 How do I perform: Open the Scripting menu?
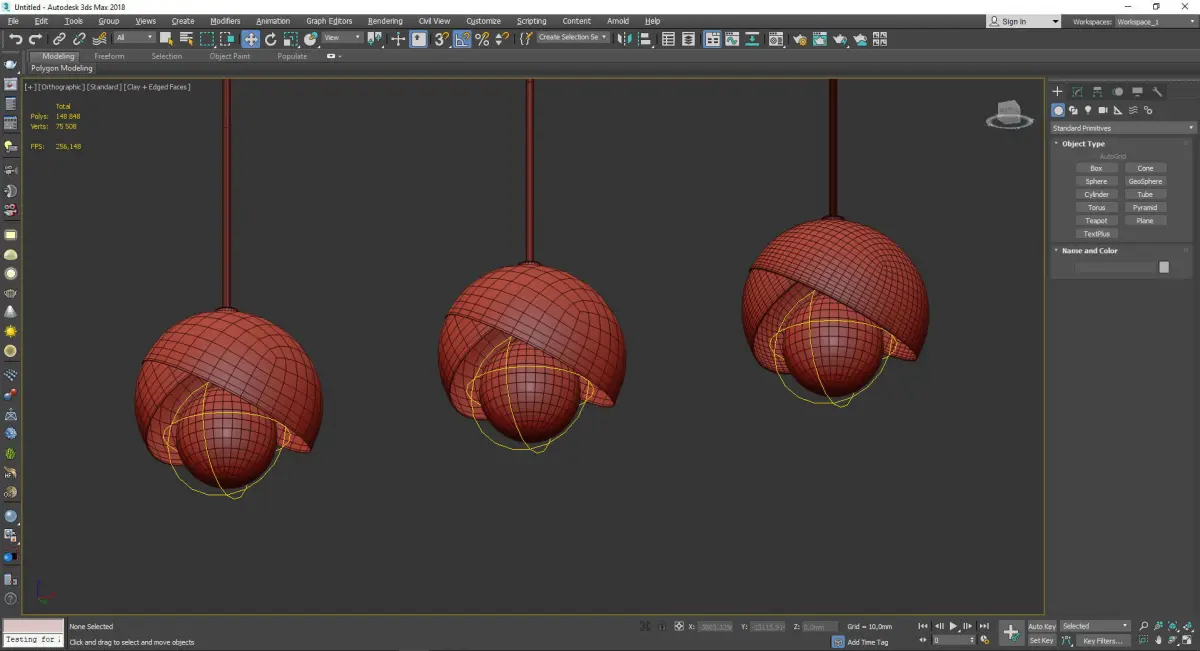[x=532, y=21]
